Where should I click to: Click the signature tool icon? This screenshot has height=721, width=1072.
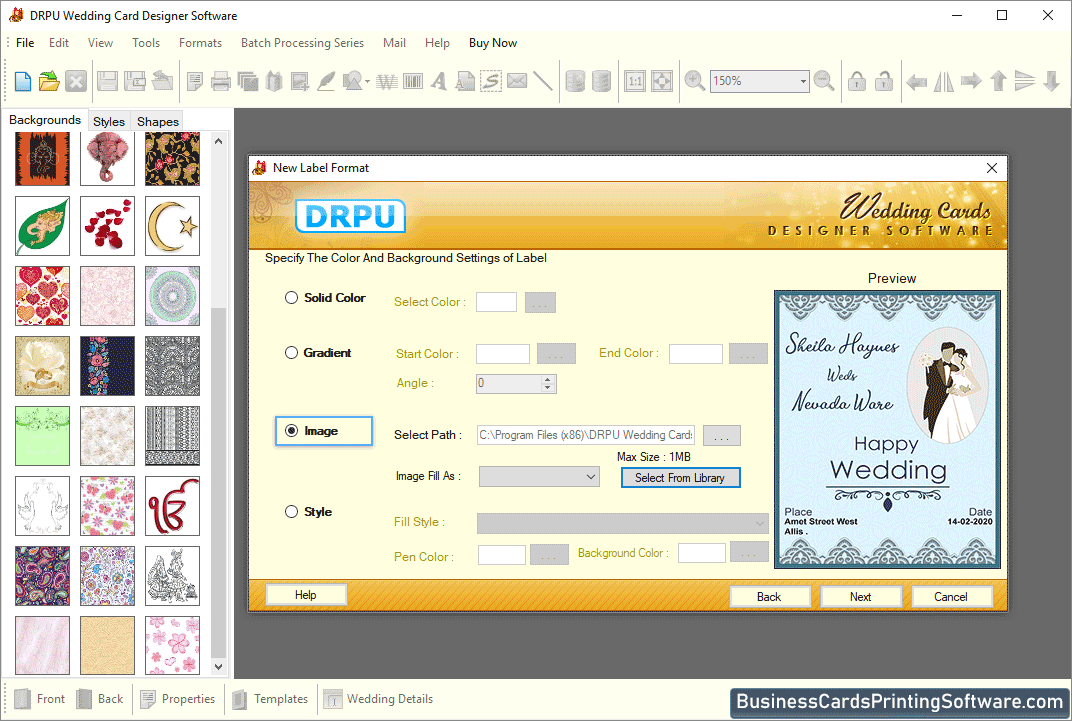point(491,81)
